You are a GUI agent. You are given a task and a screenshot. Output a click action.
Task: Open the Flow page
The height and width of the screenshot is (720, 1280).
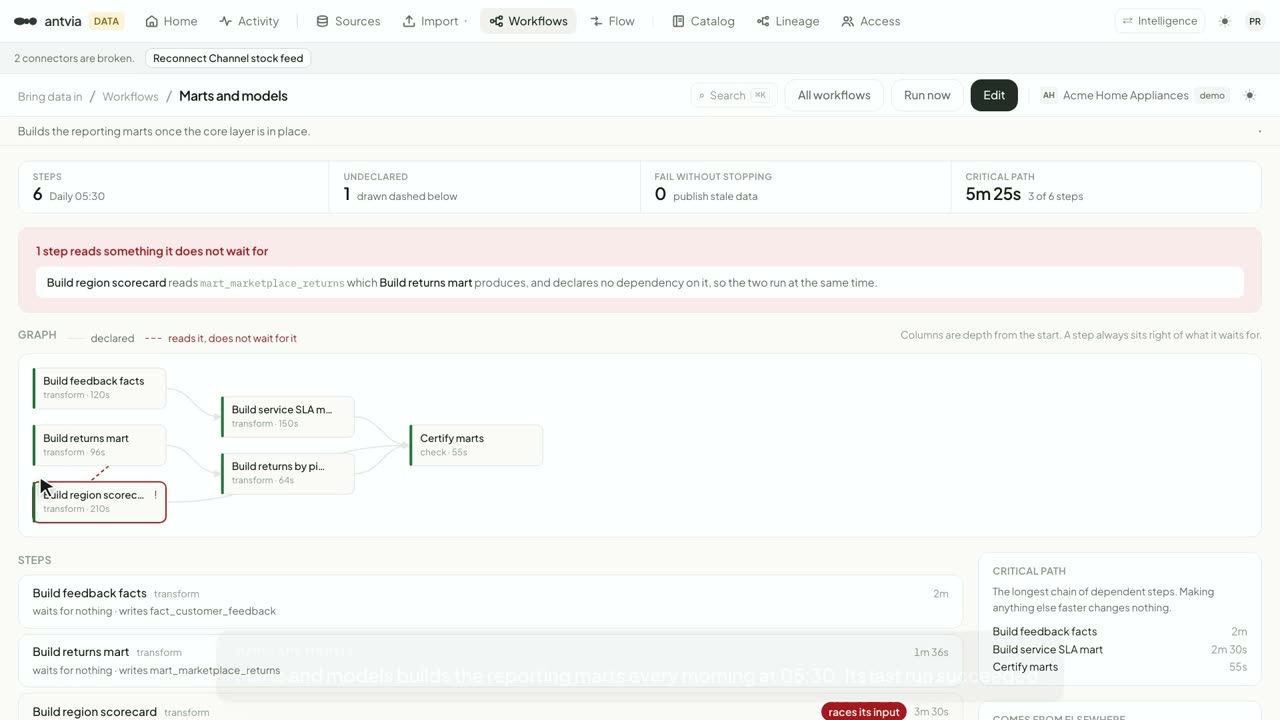pos(612,21)
